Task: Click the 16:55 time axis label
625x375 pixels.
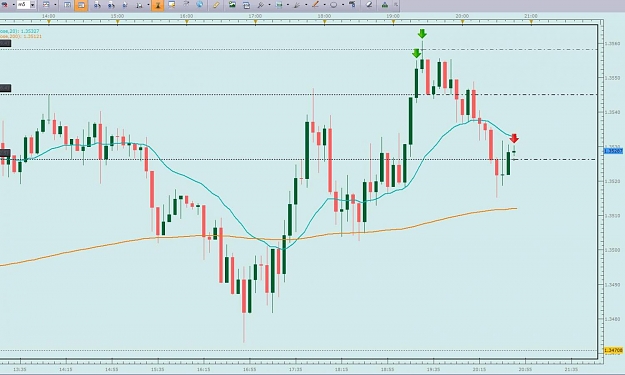Action: [x=250, y=370]
